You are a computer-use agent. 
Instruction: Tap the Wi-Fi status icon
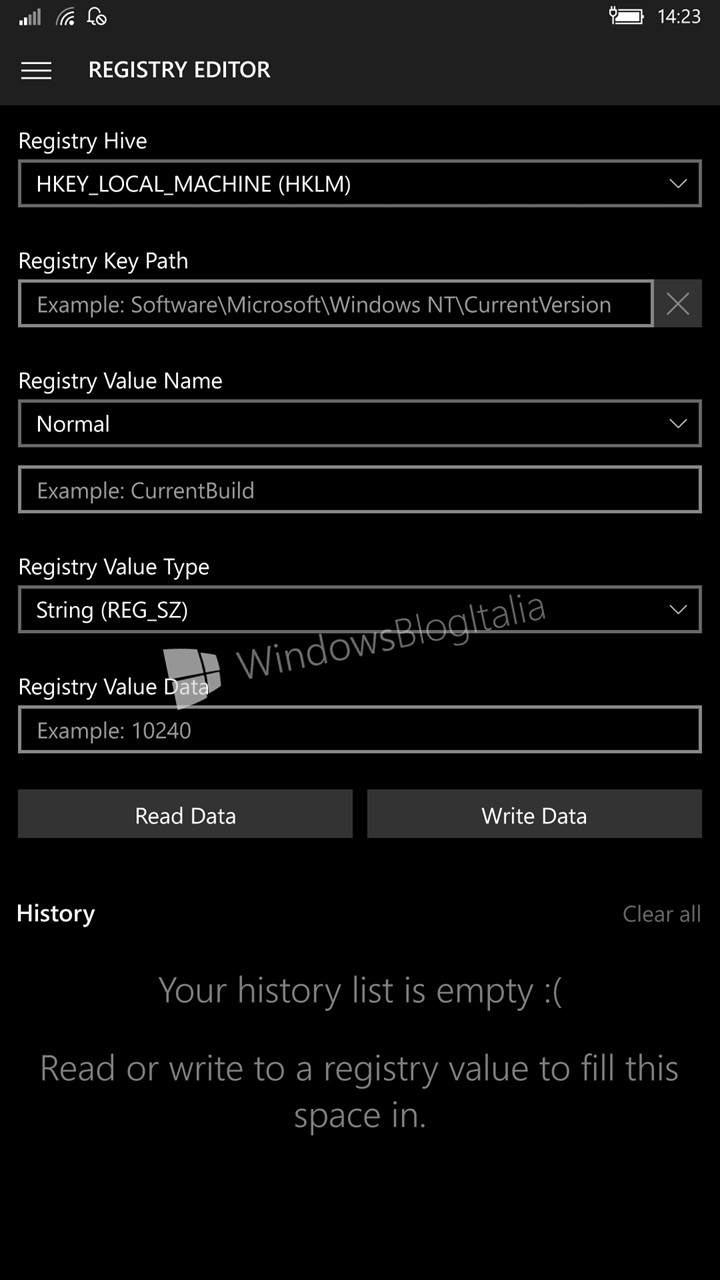pyautogui.click(x=66, y=17)
